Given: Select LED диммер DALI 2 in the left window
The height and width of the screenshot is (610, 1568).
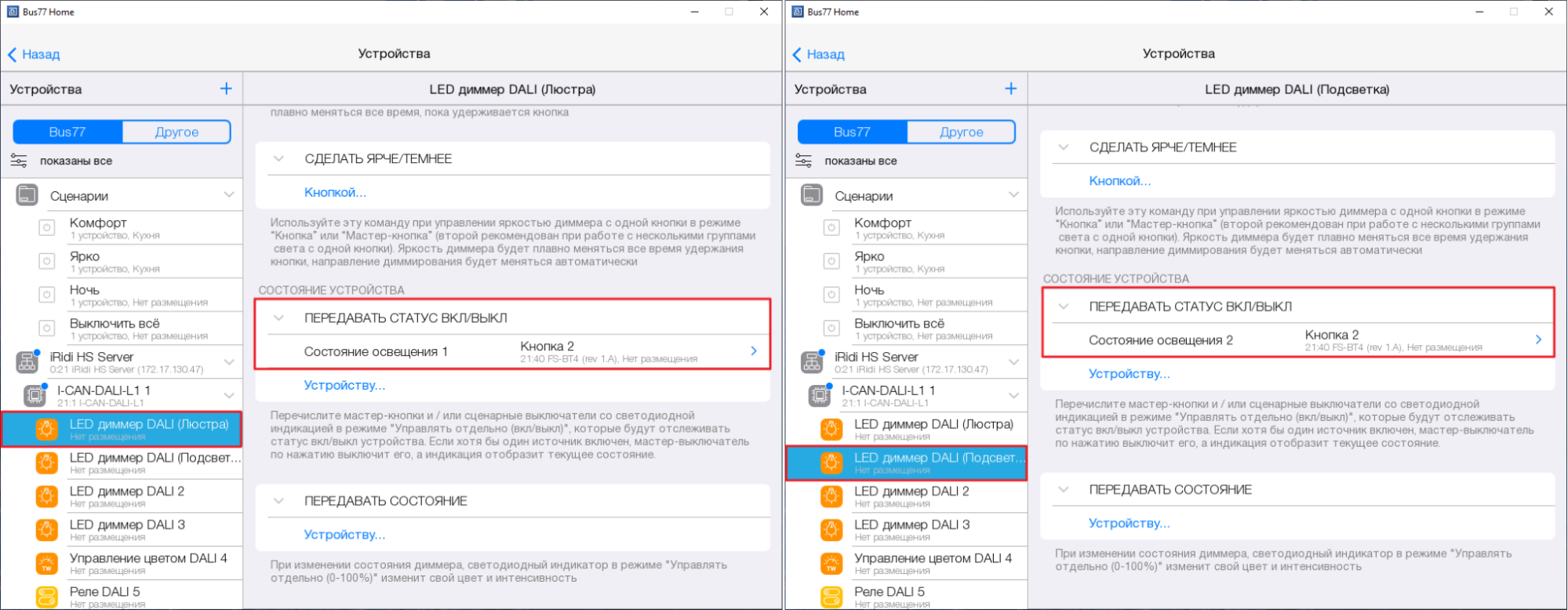Looking at the screenshot, I should 127,496.
